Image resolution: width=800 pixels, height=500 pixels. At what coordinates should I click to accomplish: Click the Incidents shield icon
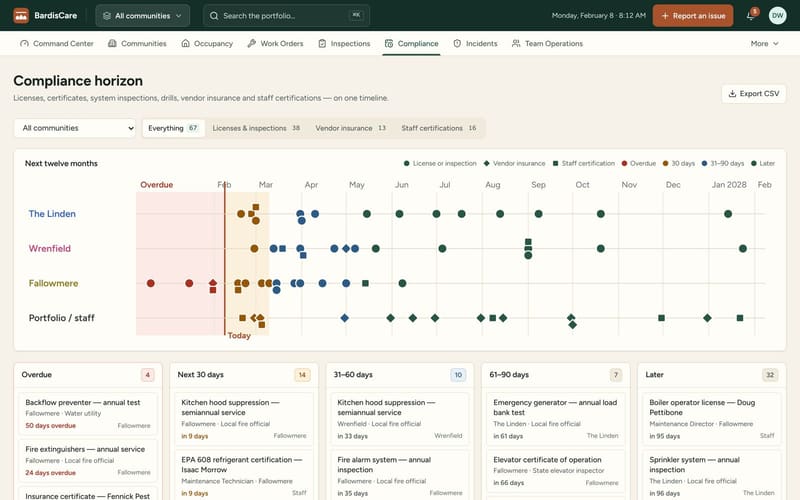[457, 44]
